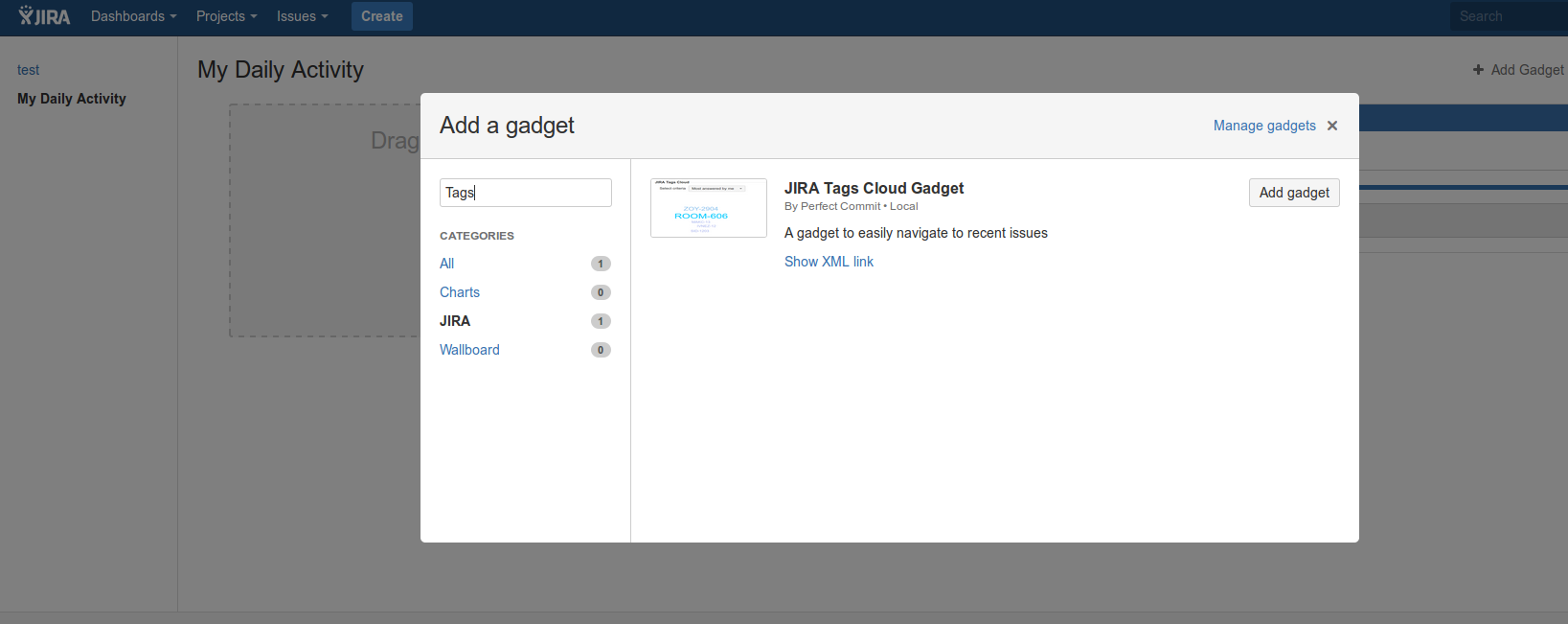Open the Manage gadgets link

[1264, 126]
